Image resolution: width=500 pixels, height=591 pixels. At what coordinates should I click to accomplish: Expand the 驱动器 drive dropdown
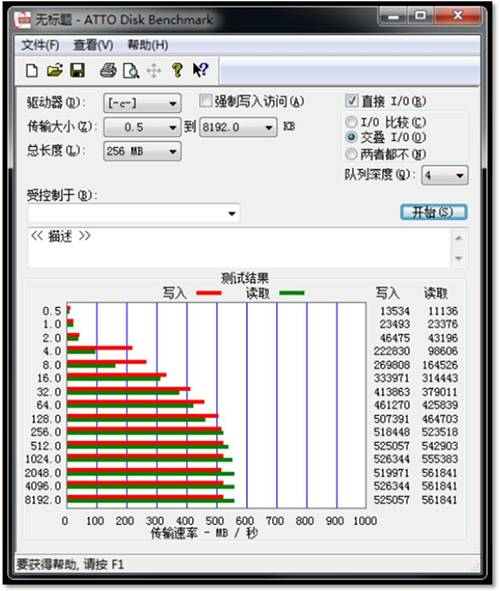142,103
